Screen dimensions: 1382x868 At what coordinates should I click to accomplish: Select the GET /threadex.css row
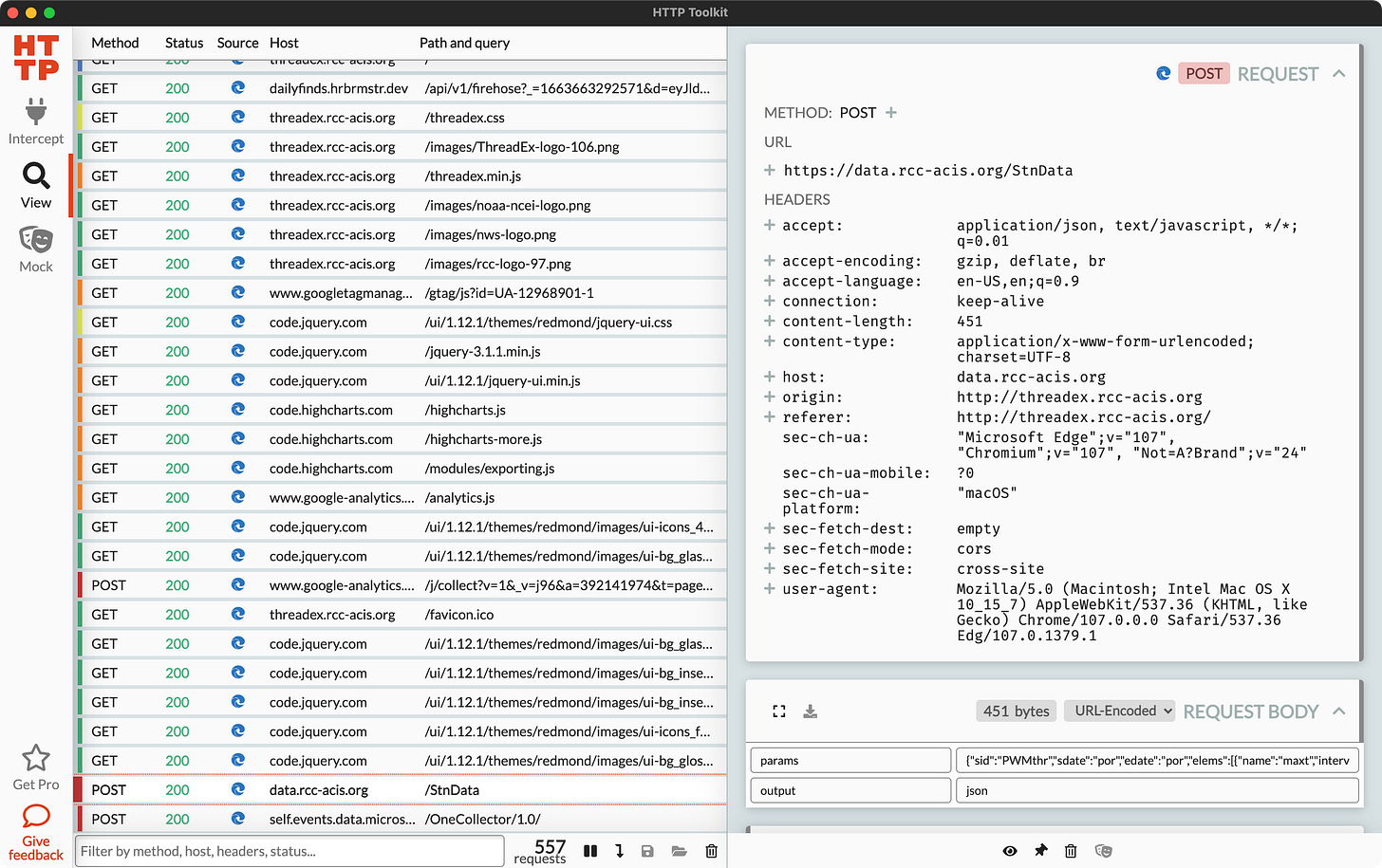point(402,118)
